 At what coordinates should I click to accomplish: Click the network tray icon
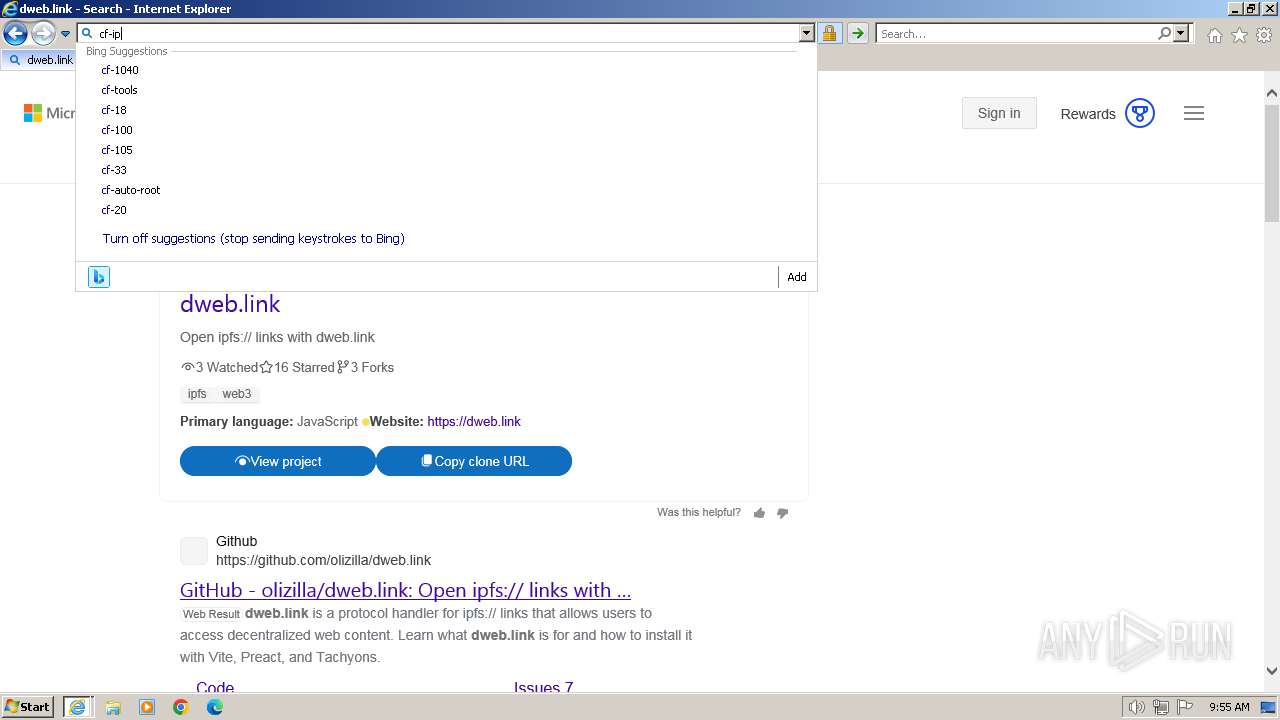click(1161, 707)
